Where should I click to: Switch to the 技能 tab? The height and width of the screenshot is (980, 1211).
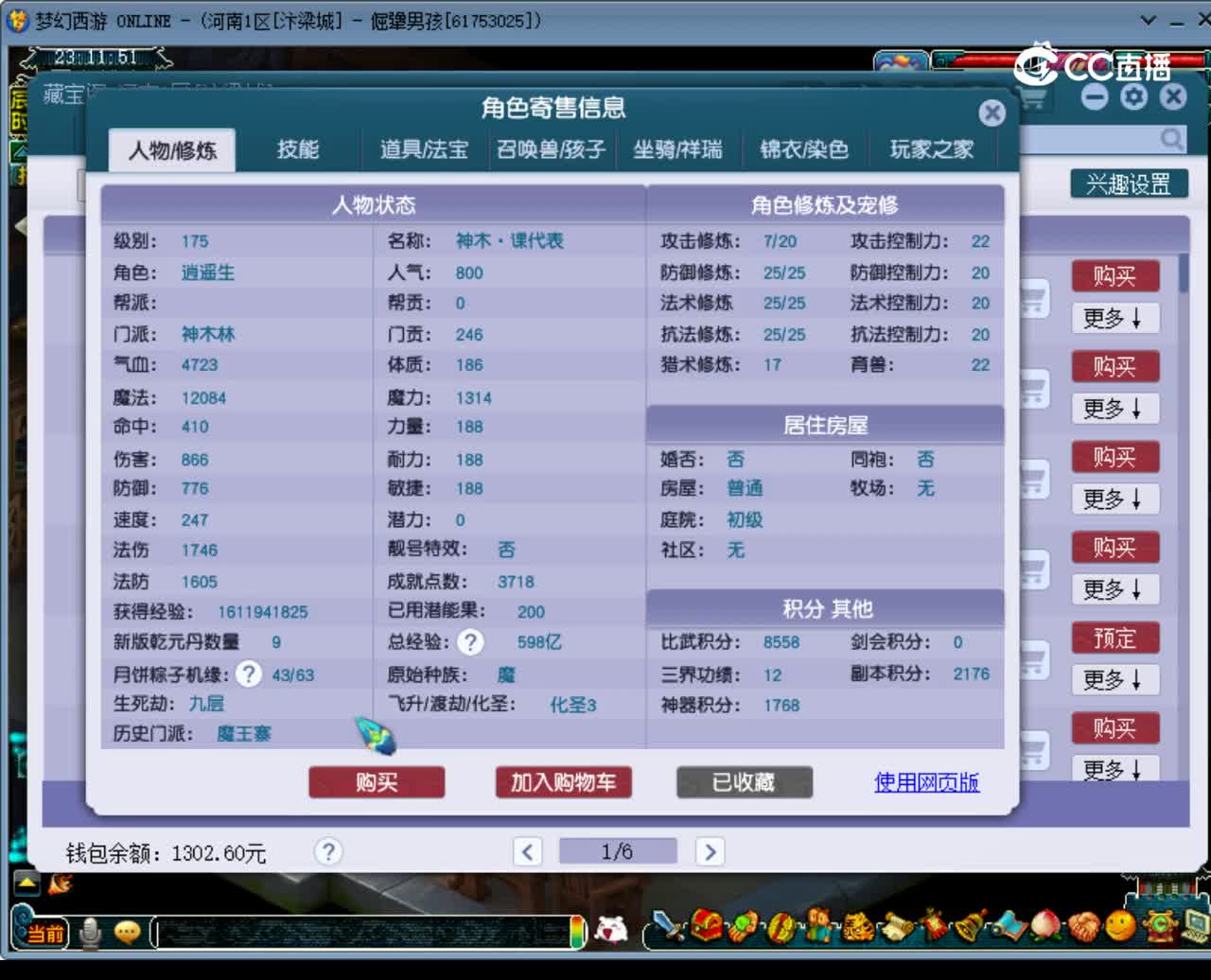pyautogui.click(x=298, y=149)
